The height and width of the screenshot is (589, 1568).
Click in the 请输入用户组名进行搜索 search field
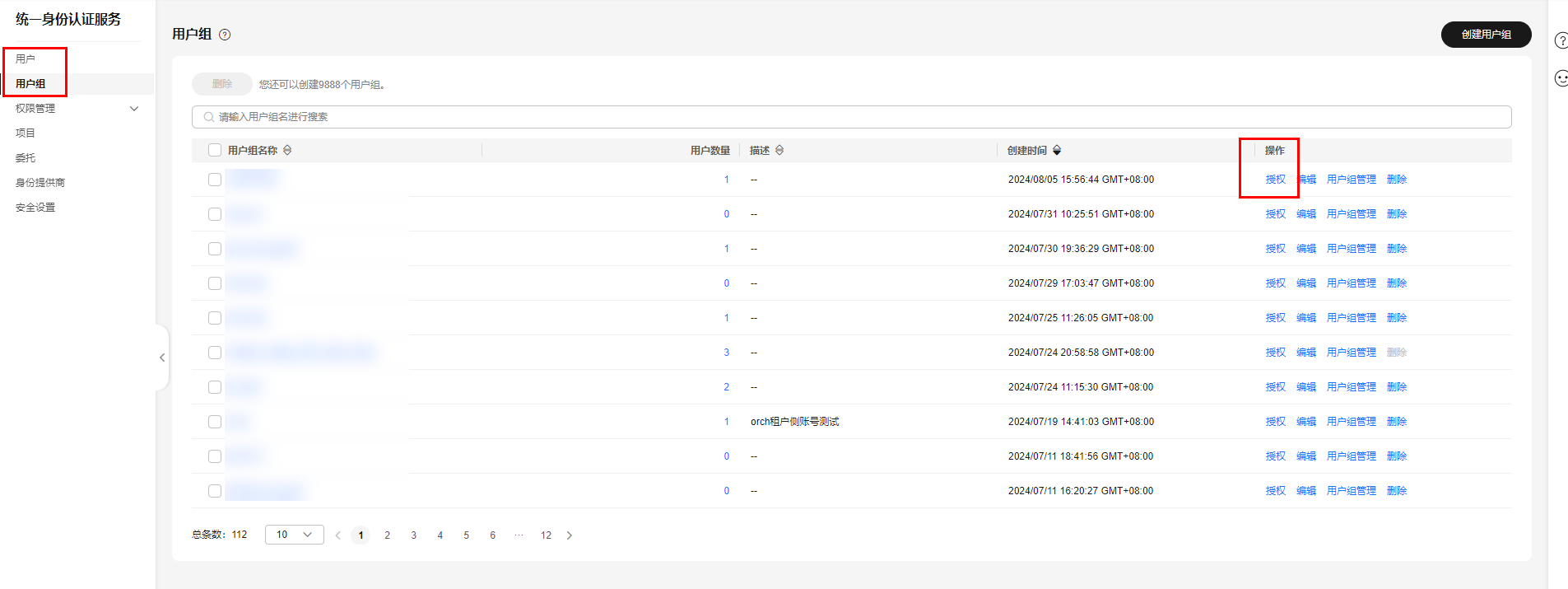click(x=852, y=117)
